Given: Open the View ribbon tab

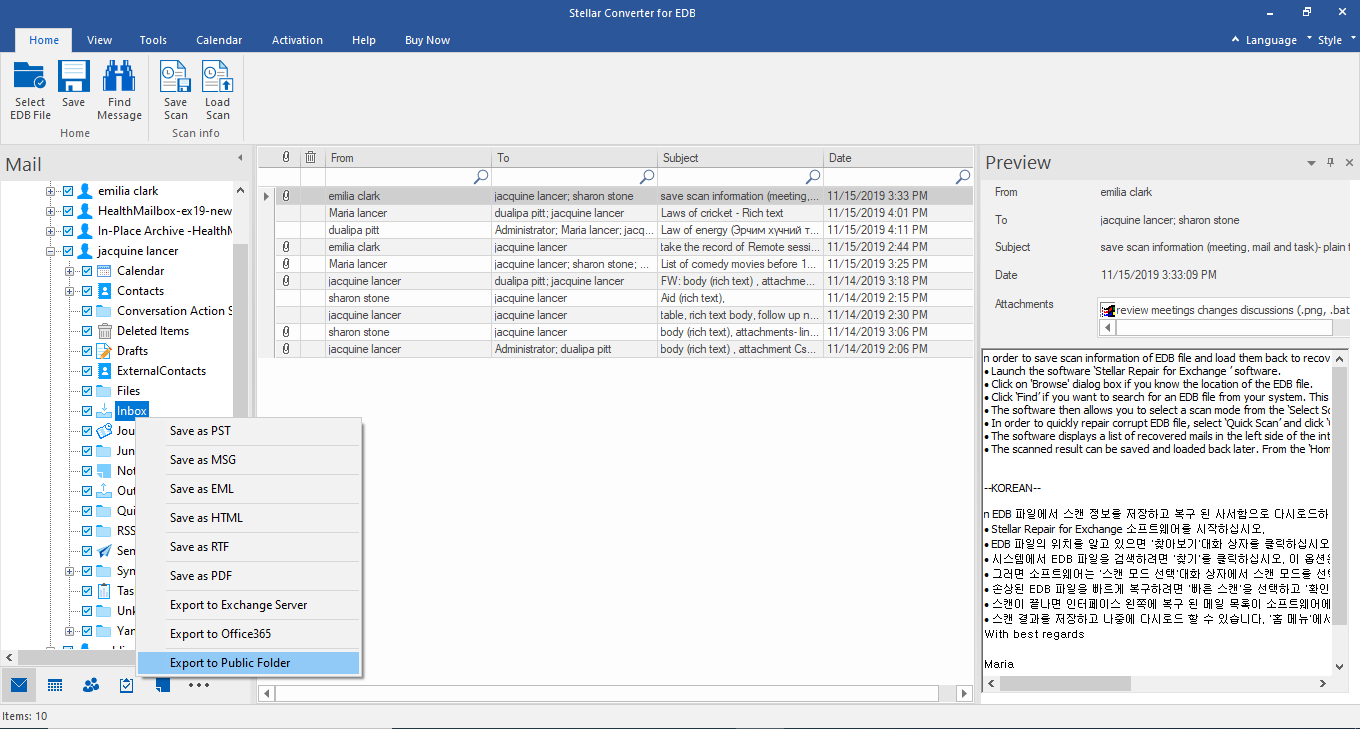Looking at the screenshot, I should pos(99,40).
